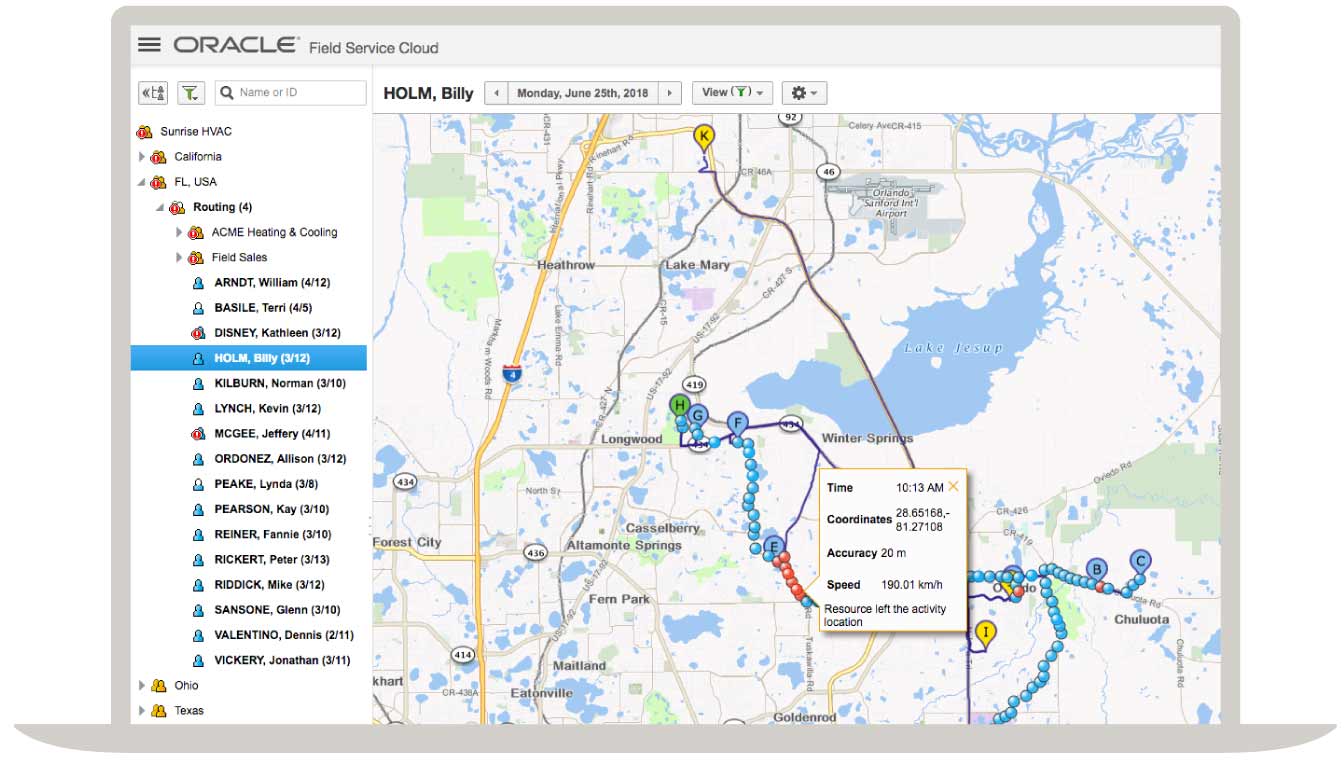
Task: Click the alert icon beside MCGEE, Jeffery
Action: [x=198, y=434]
